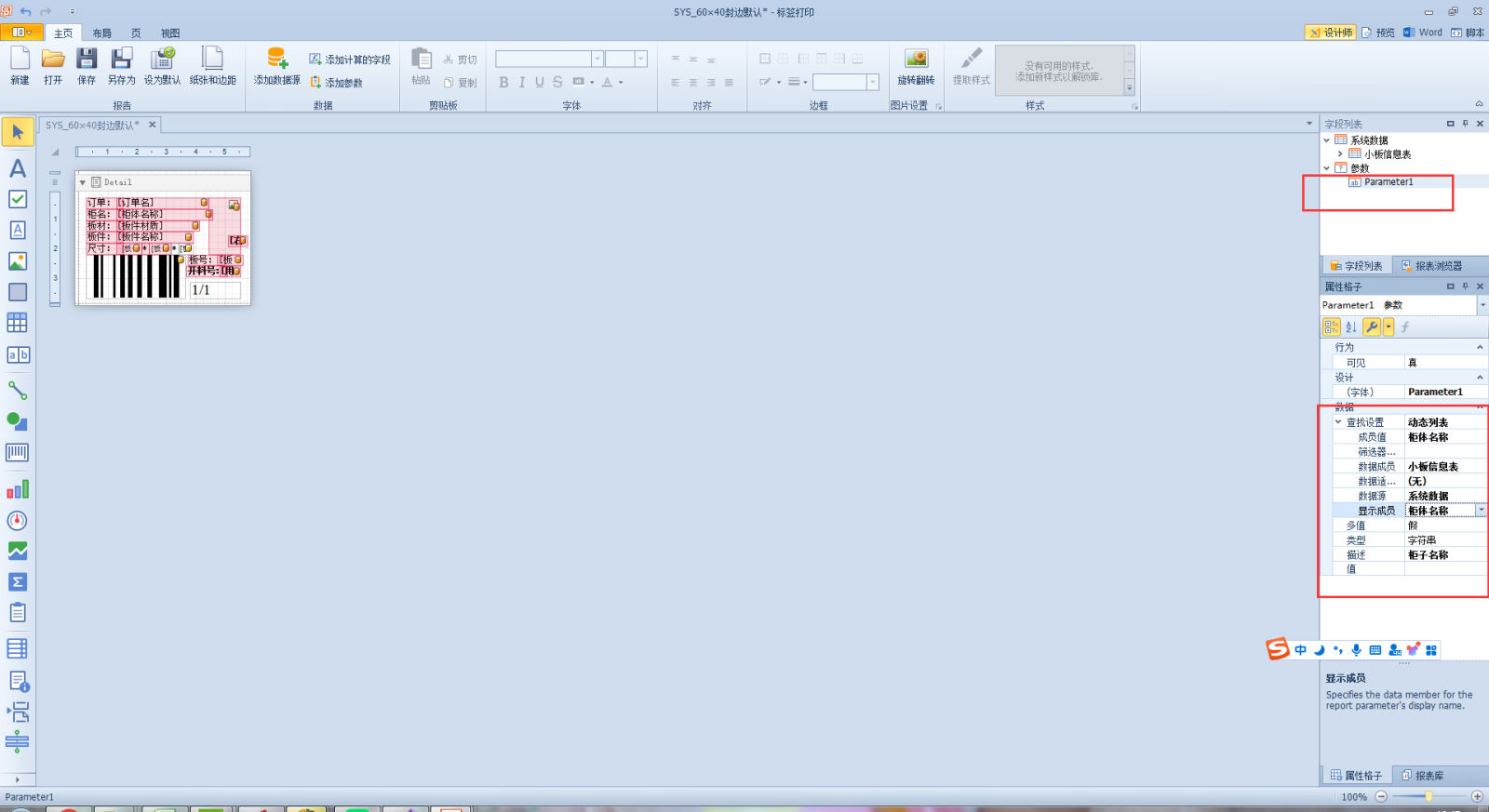Image resolution: width=1489 pixels, height=812 pixels.
Task: Click 旋转翻转 (Rotate Flip) image icon
Action: (x=916, y=65)
